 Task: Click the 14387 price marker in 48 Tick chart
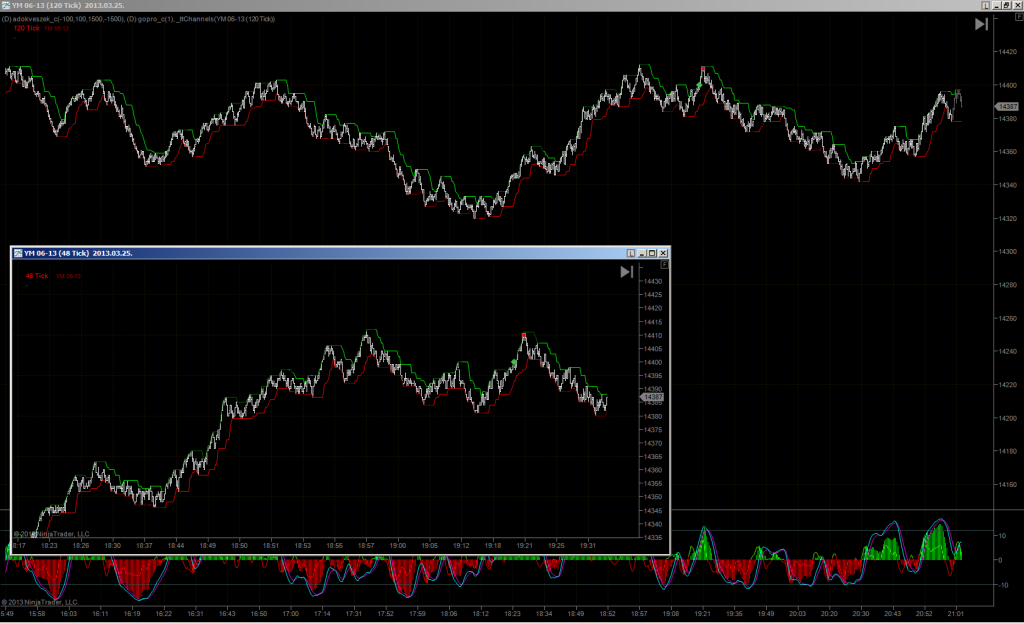652,397
